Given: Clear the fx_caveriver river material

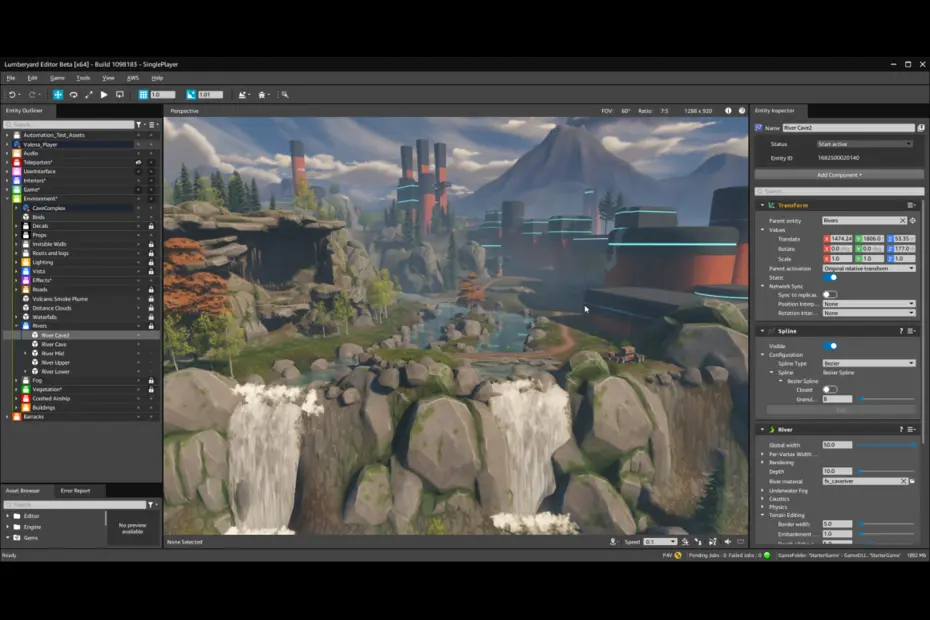Looking at the screenshot, I should (903, 481).
